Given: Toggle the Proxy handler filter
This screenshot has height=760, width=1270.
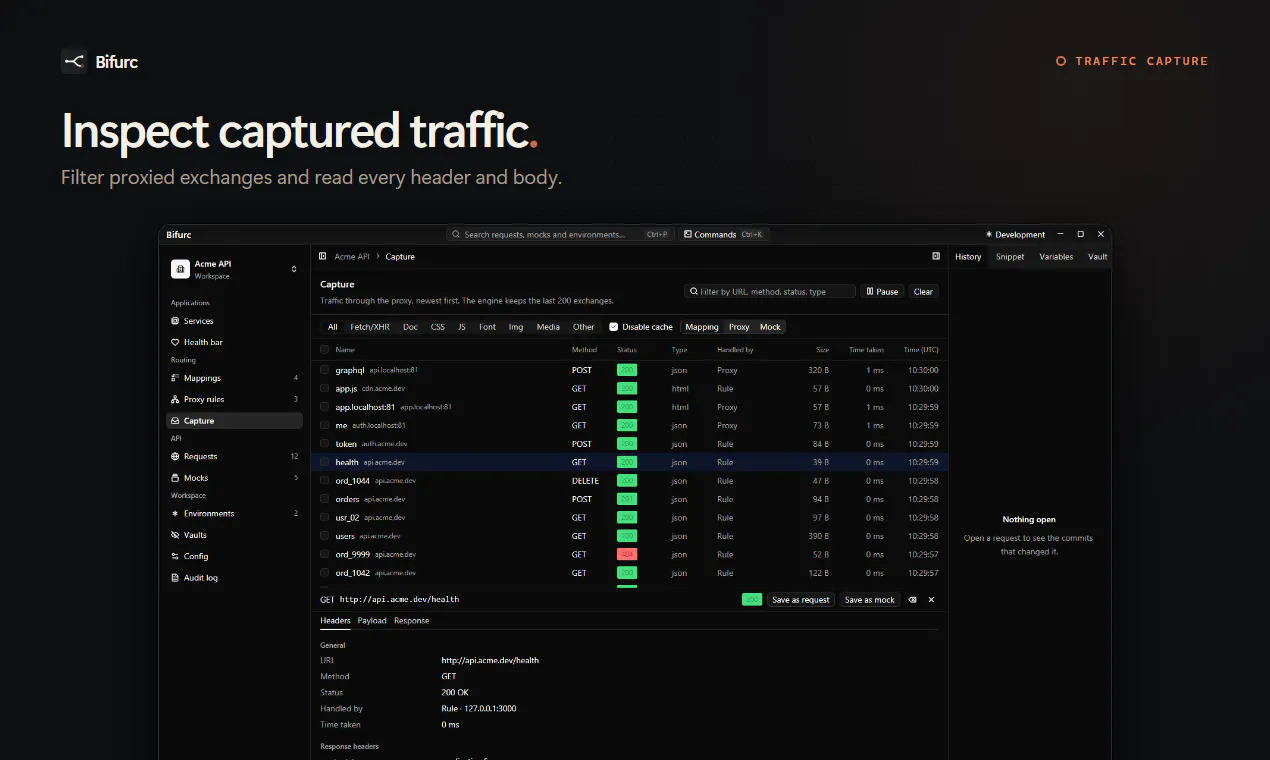Looking at the screenshot, I should point(739,327).
